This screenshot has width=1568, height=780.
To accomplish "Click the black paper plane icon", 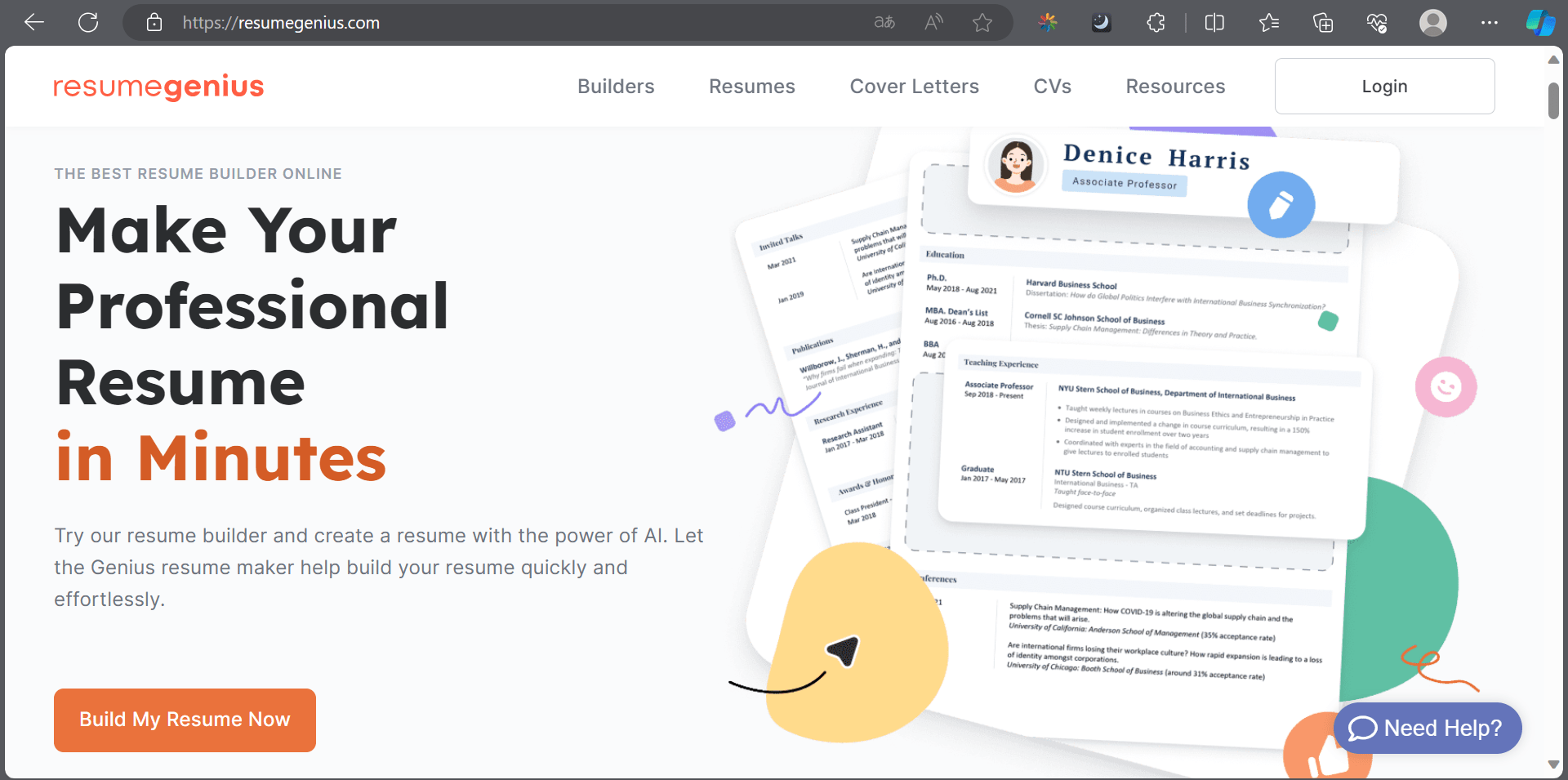I will click(x=844, y=650).
